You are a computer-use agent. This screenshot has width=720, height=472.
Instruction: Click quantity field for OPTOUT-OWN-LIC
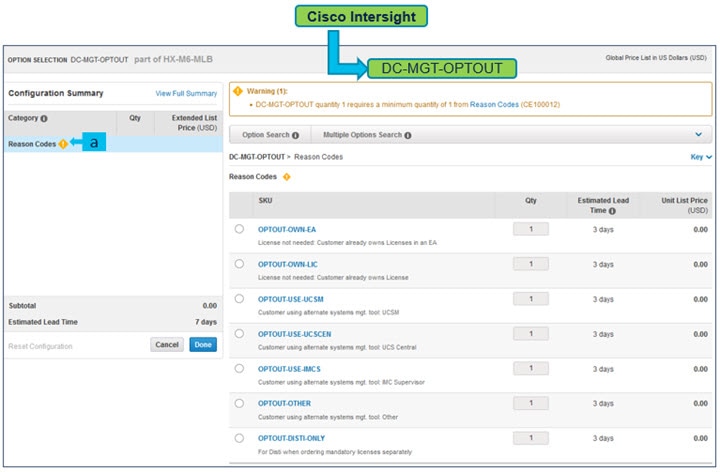(531, 264)
